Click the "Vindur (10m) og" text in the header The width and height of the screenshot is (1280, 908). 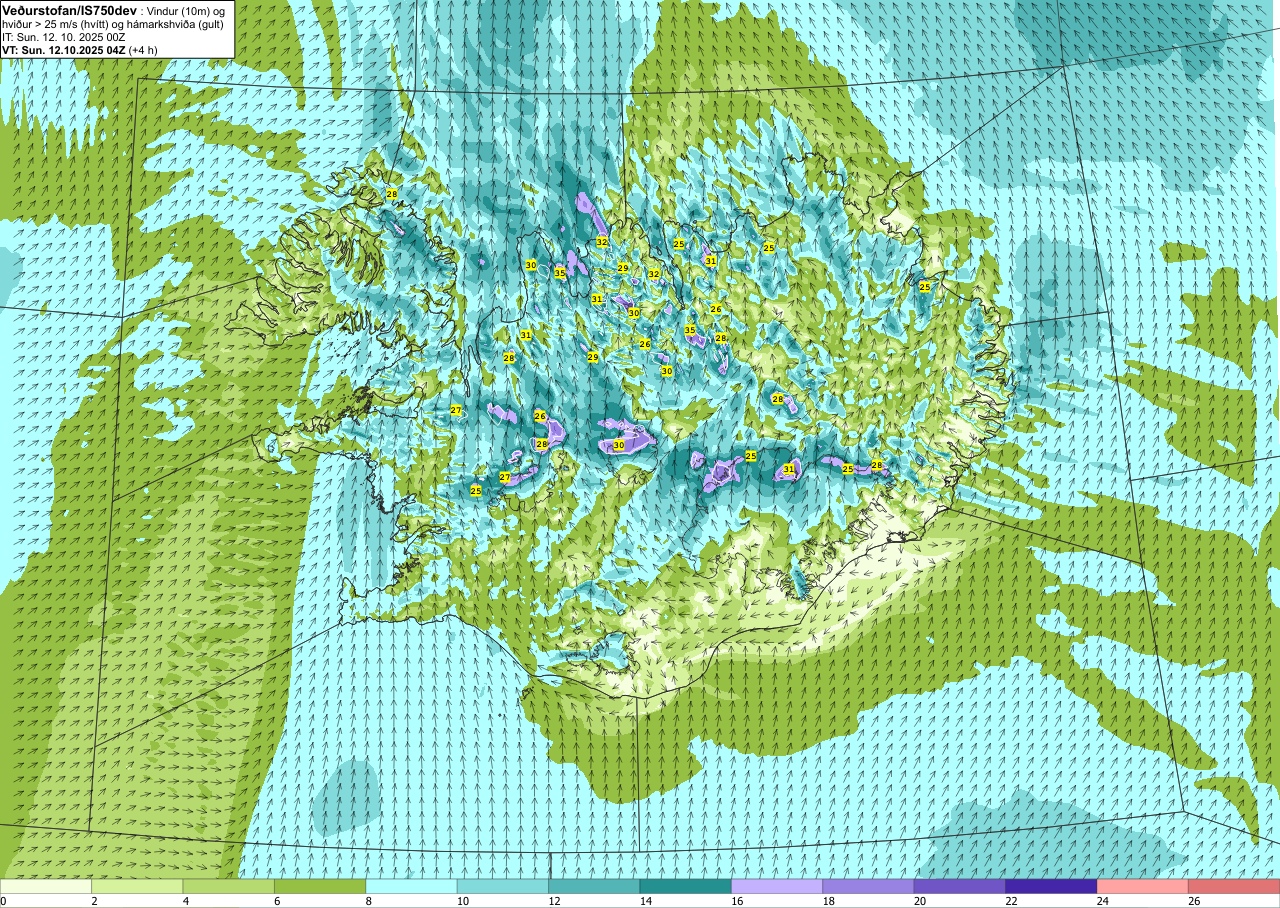pos(187,10)
